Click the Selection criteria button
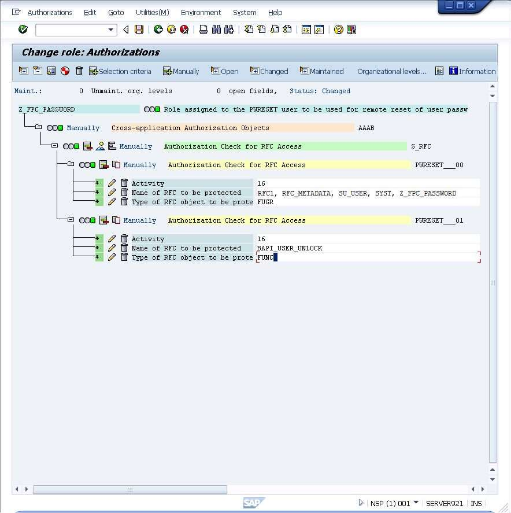511x513 pixels. (120, 71)
